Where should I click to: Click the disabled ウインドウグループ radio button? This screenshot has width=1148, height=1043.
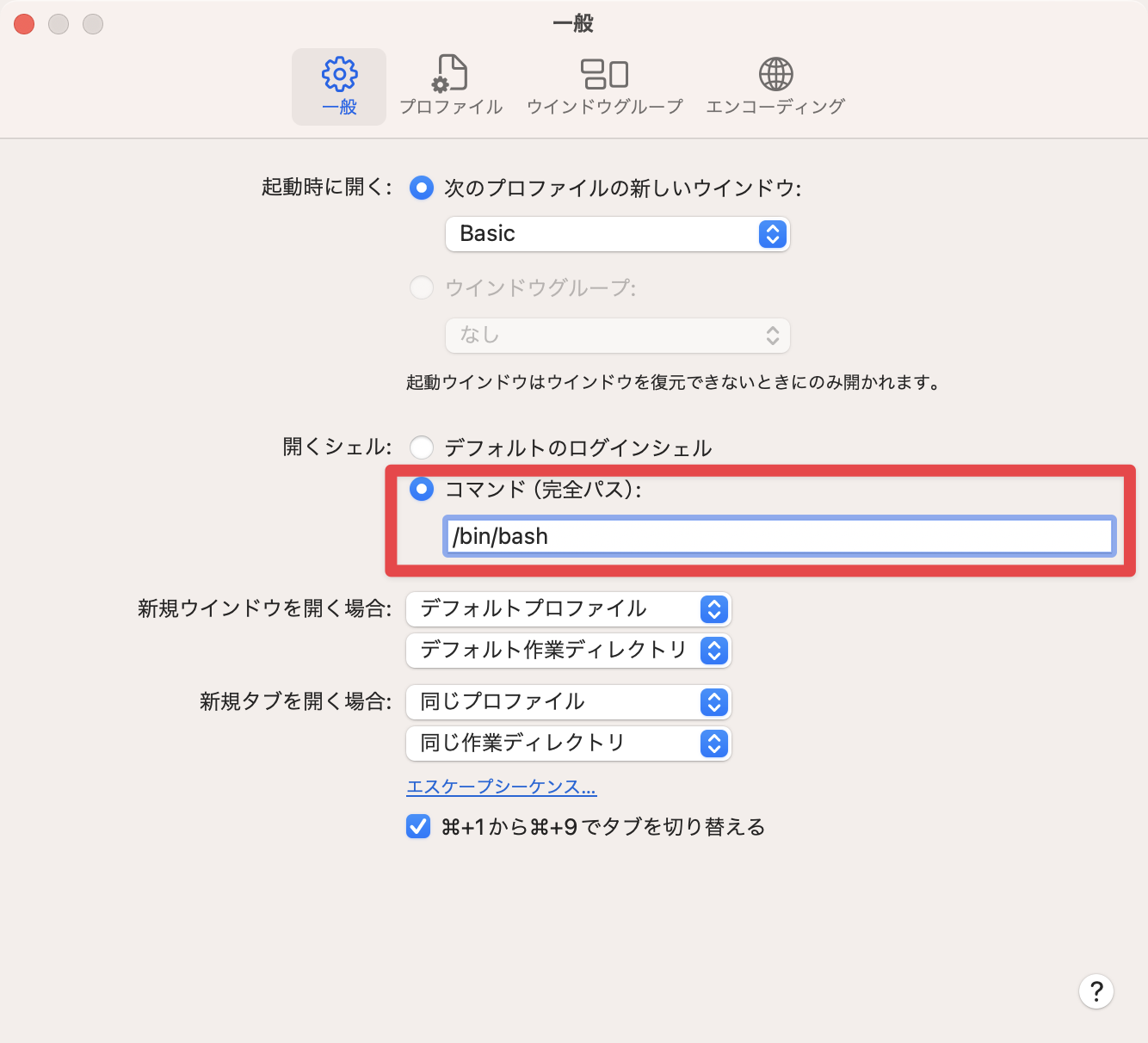[422, 288]
